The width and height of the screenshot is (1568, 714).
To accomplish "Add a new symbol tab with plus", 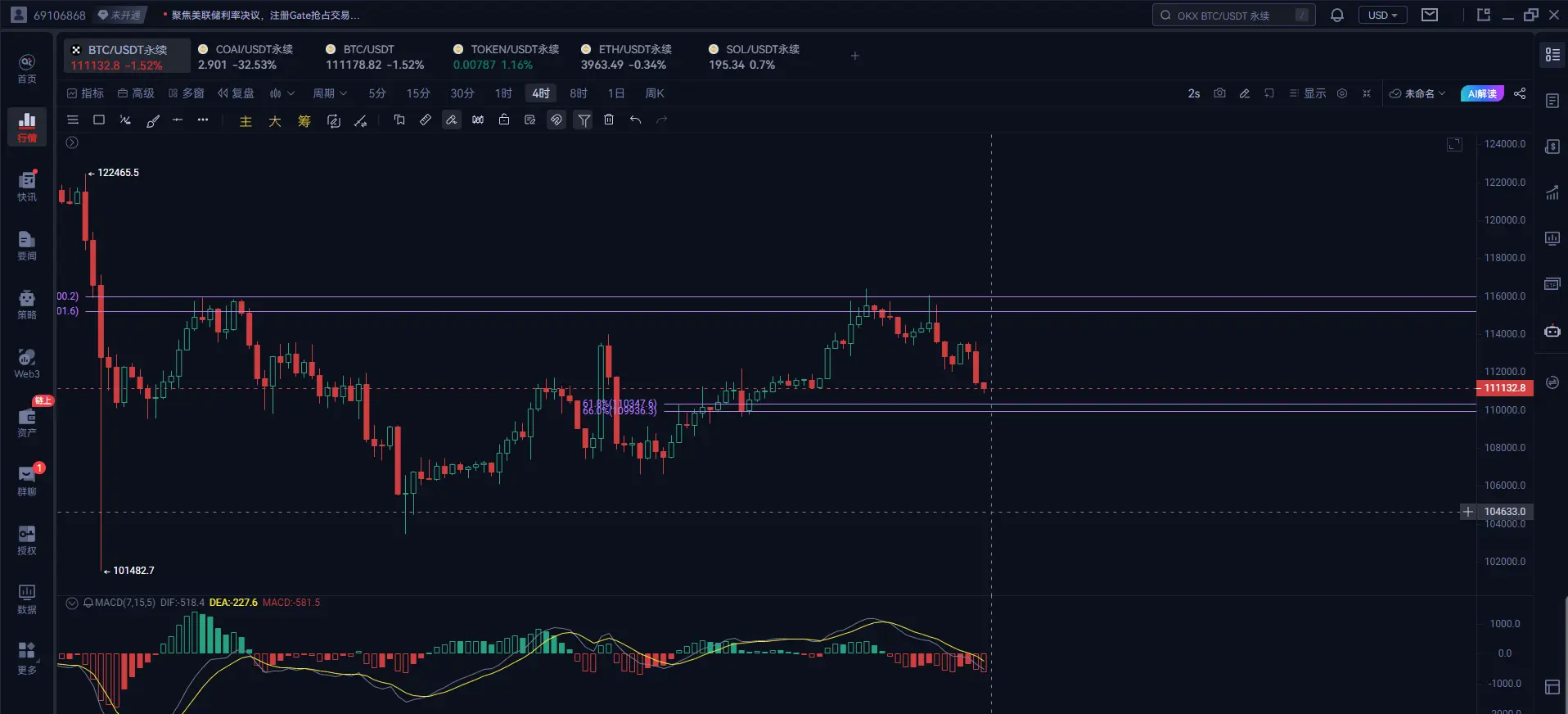I will [x=855, y=56].
